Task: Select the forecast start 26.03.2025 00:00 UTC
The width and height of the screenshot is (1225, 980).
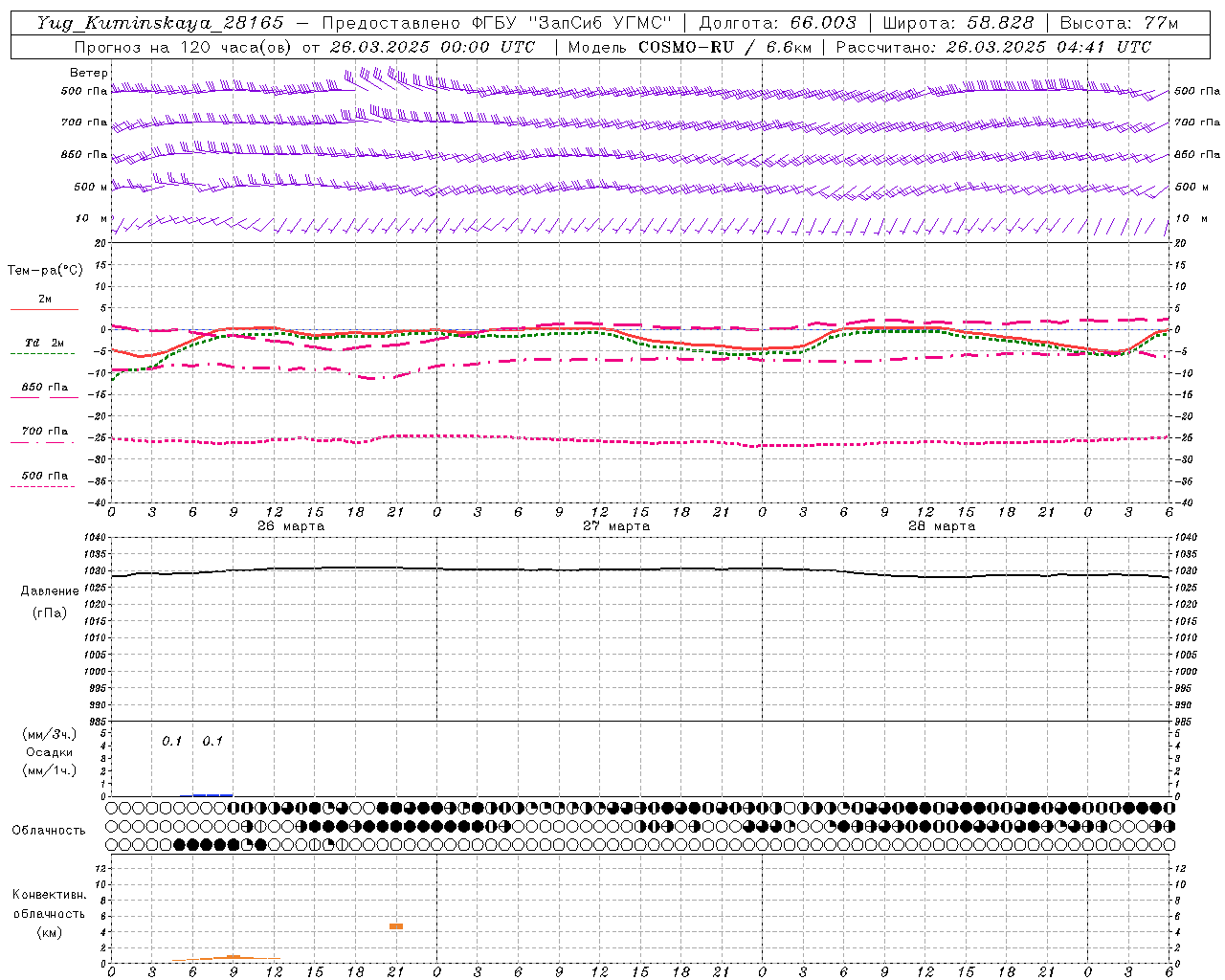Action: point(432,47)
